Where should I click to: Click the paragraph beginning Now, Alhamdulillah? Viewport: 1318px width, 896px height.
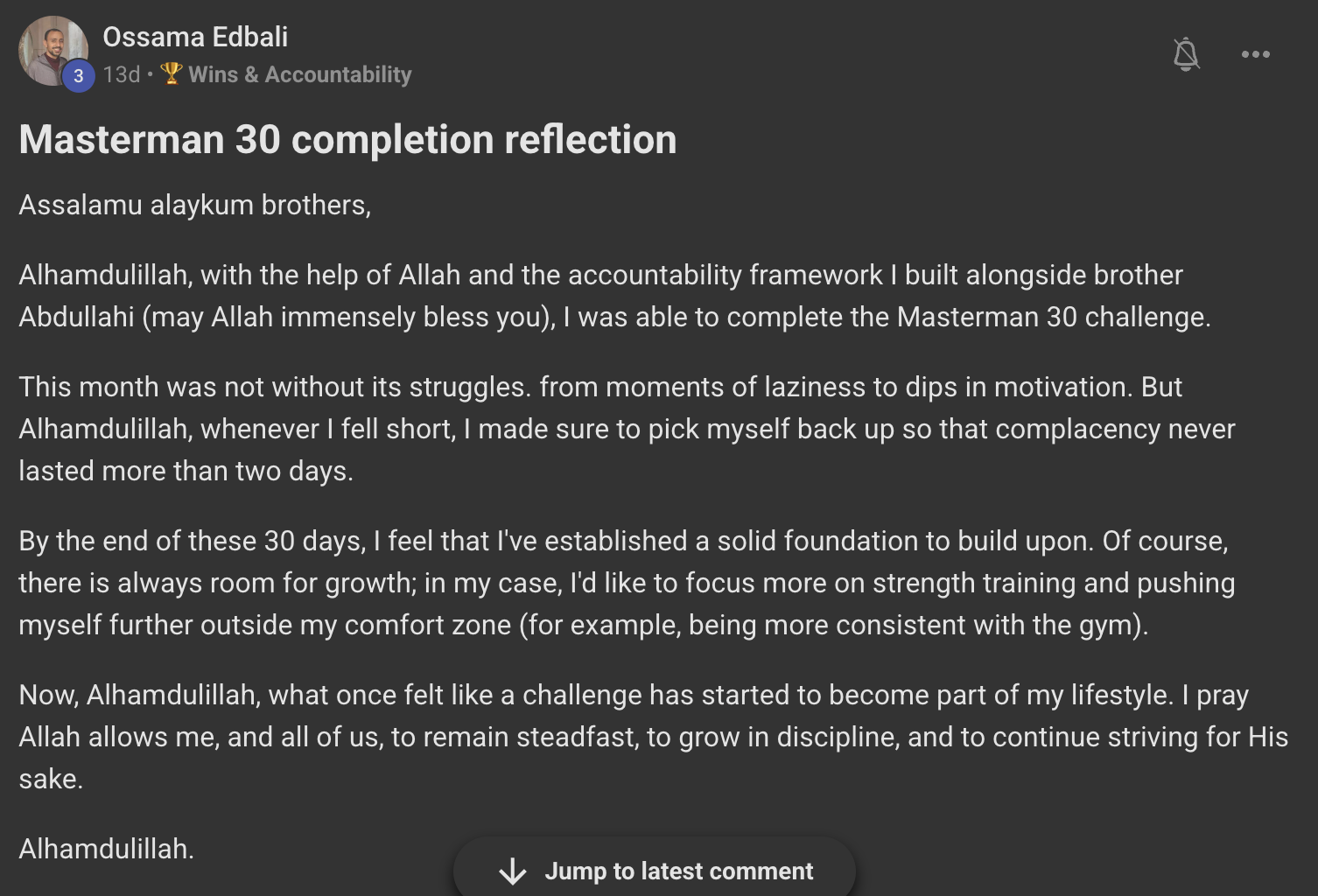tap(613, 737)
